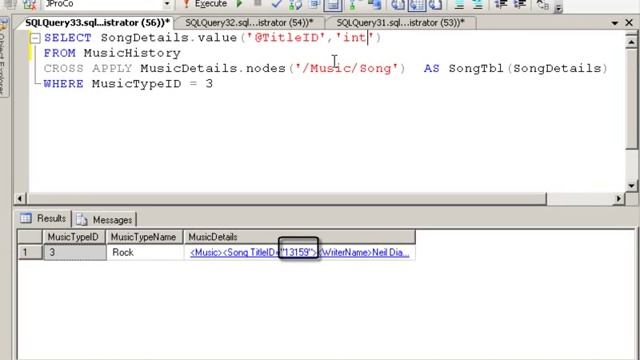
Task: Switch output to Results to Text
Action: (397, 5)
